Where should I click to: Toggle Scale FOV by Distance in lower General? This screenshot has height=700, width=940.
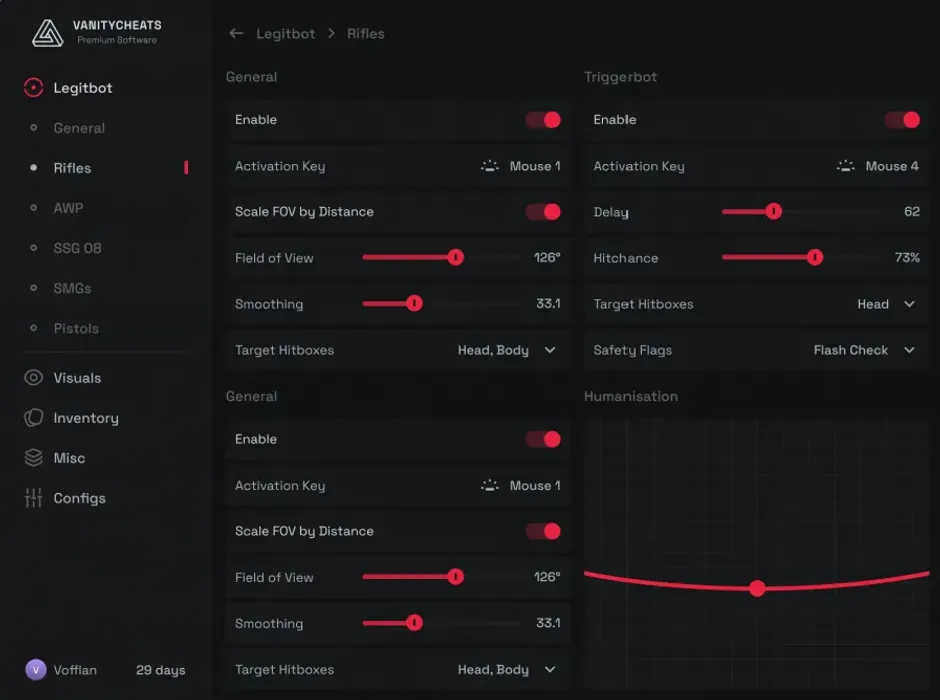pos(543,531)
